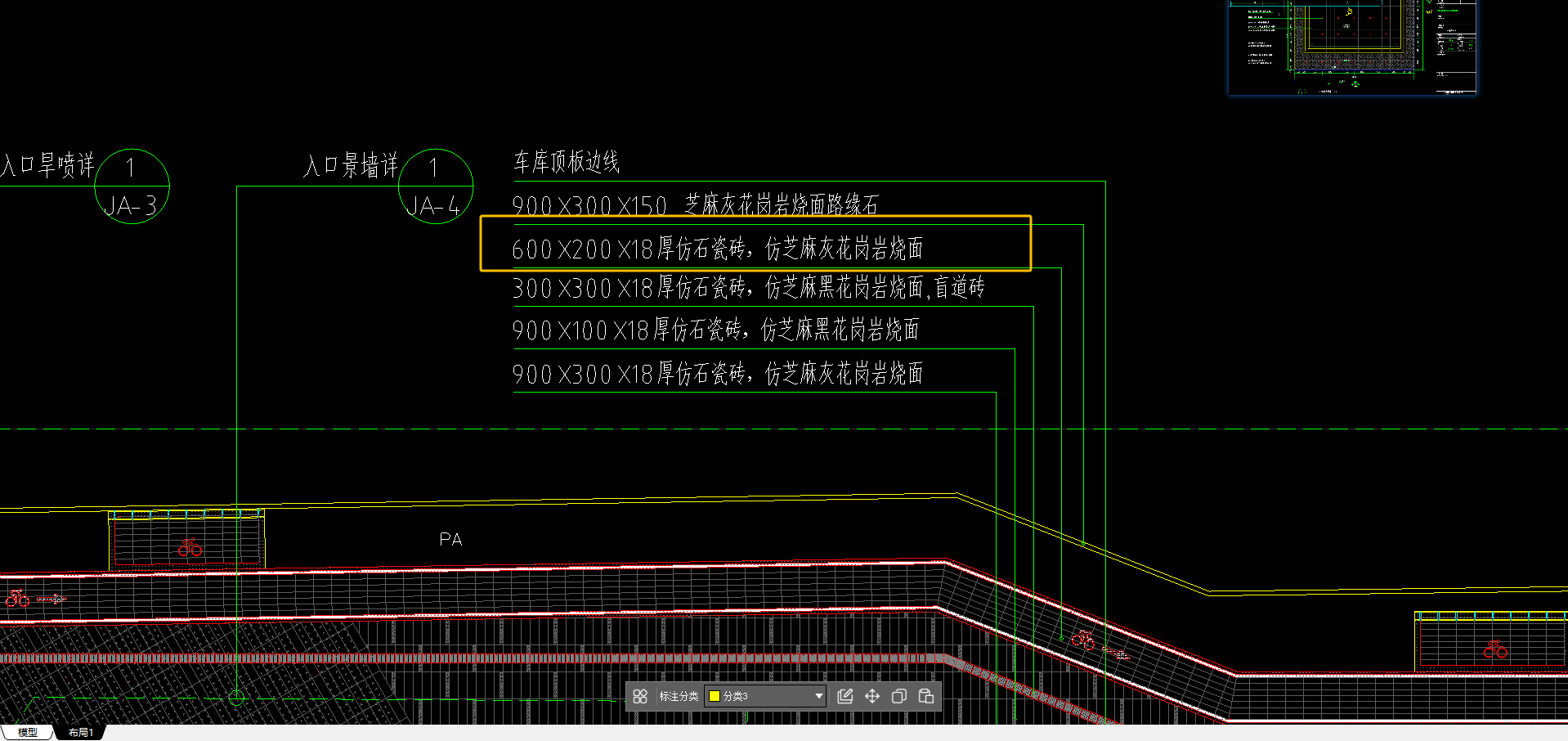Click the 300X300X18 盲道砖 annotation
The width and height of the screenshot is (1568, 741).
[x=748, y=288]
